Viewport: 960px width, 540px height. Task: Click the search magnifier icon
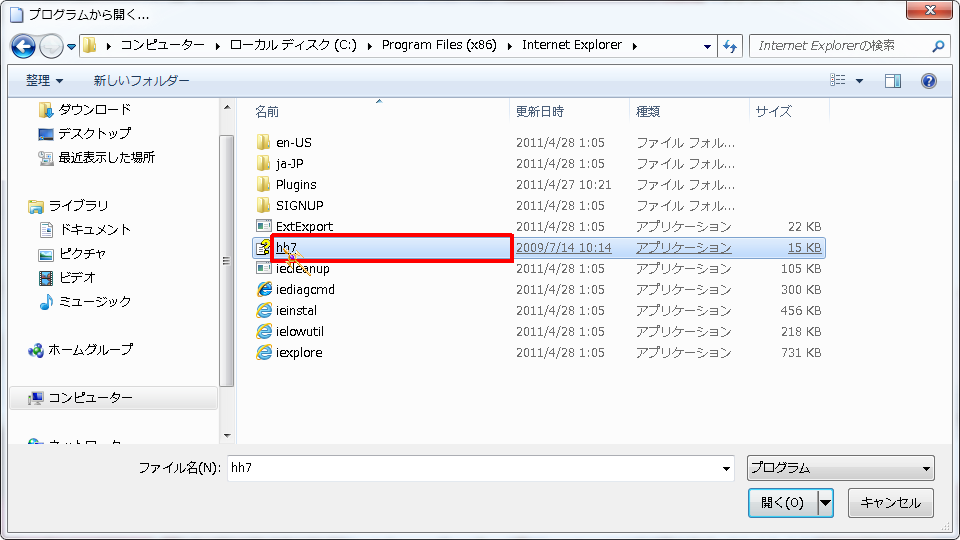click(937, 46)
